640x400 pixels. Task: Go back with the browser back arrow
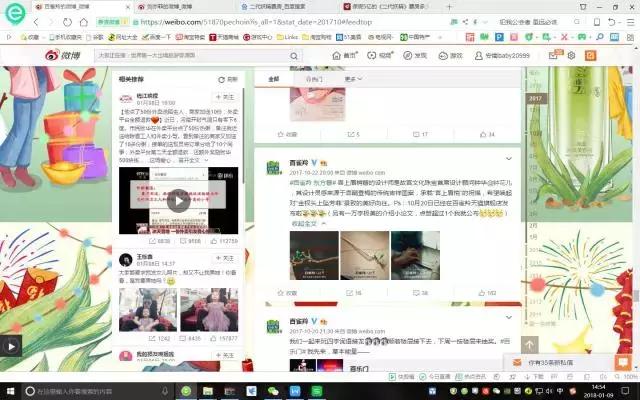click(36, 22)
